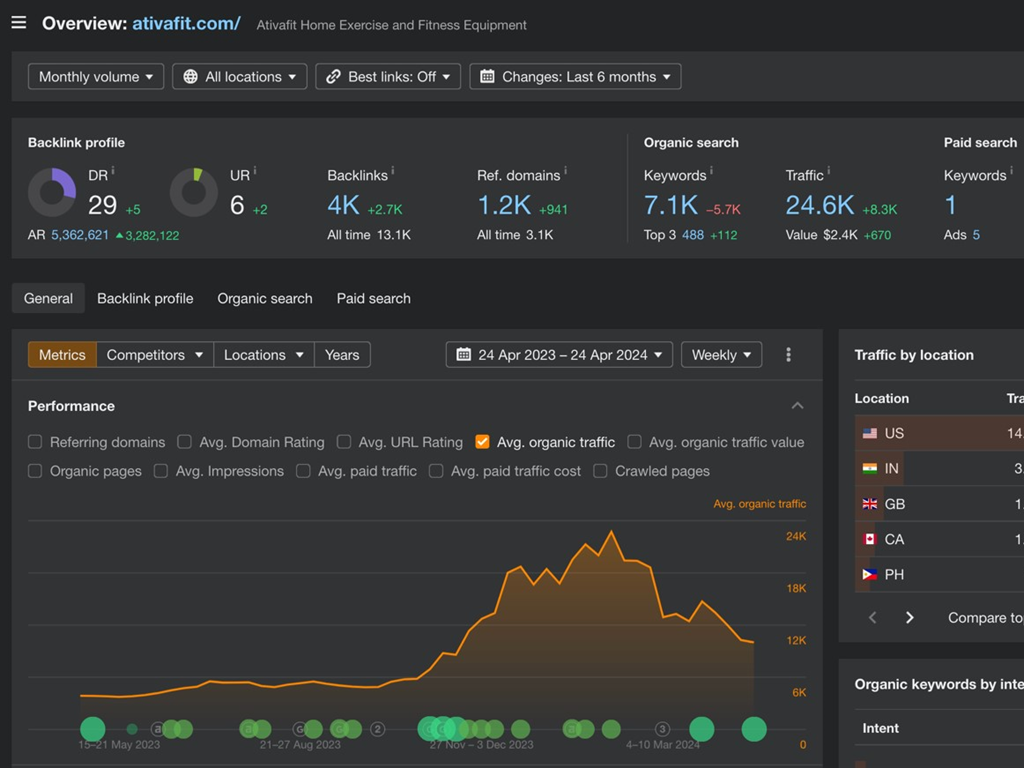Click Traffic info icon
The image size is (1024, 768).
[829, 170]
